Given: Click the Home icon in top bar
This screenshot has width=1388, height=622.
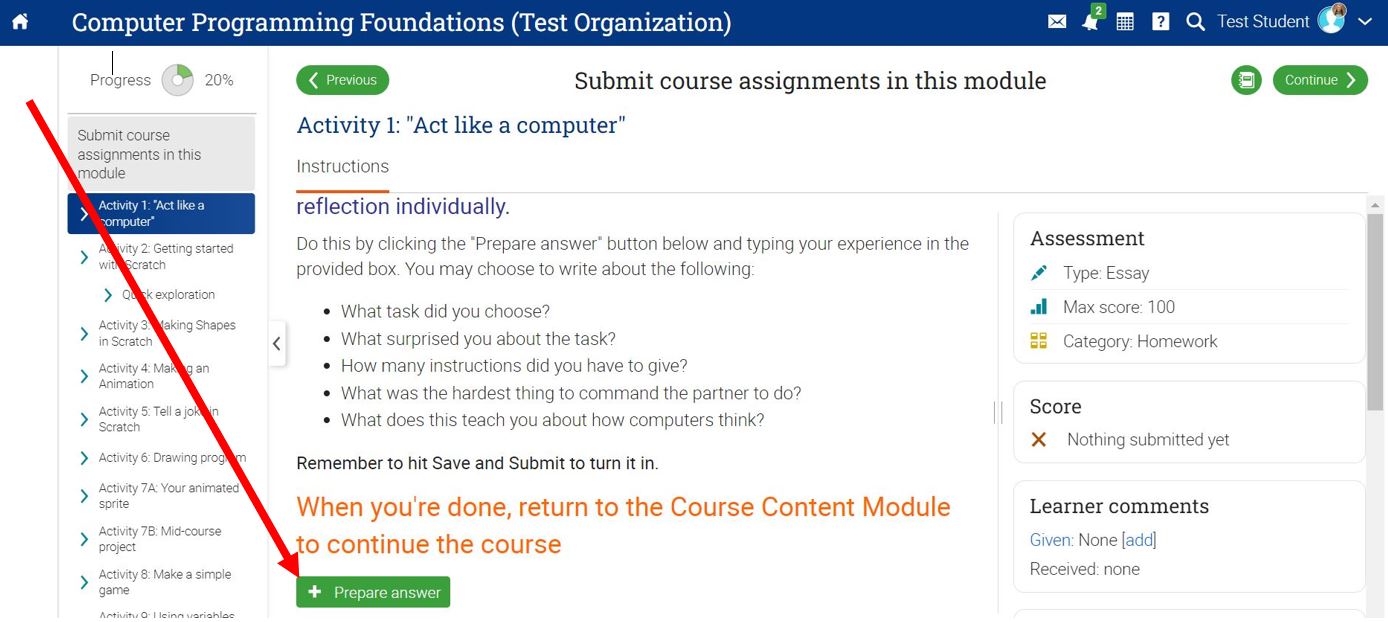Looking at the screenshot, I should (20, 22).
